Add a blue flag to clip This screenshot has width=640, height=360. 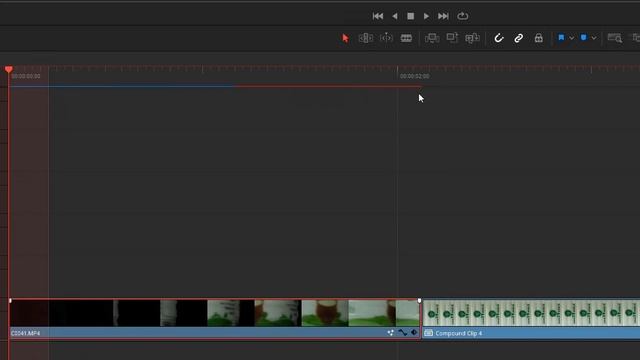[561, 38]
